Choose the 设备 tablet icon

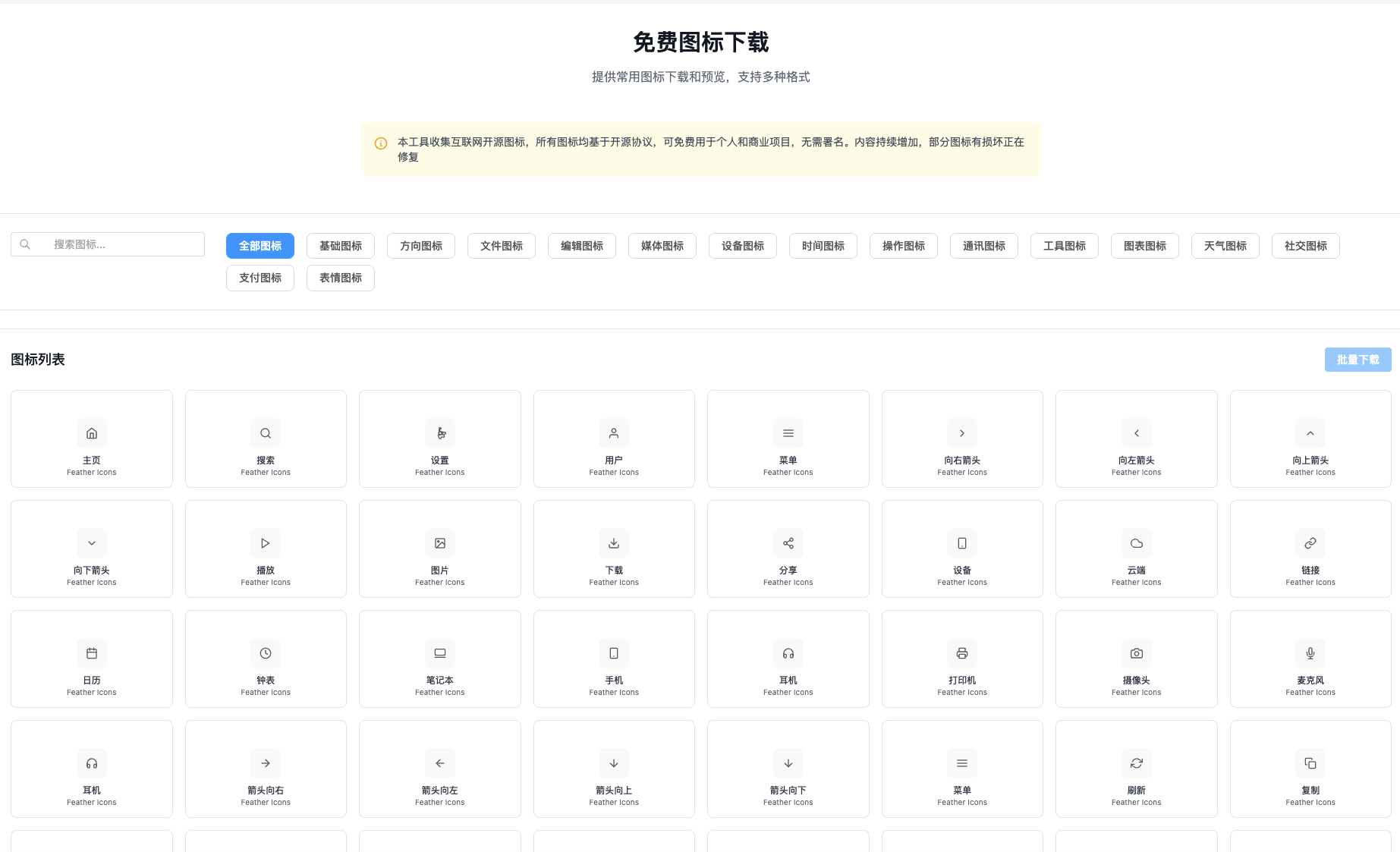point(962,543)
